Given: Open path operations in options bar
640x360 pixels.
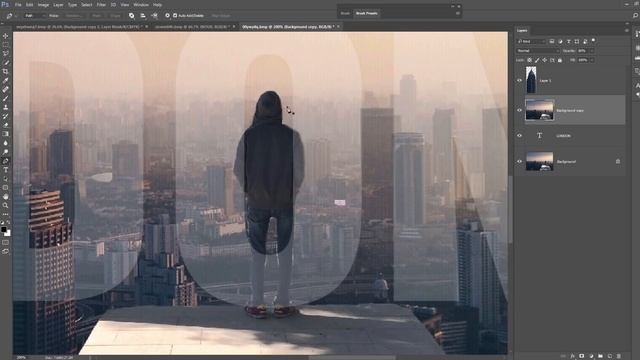Looking at the screenshot, I should coord(131,16).
